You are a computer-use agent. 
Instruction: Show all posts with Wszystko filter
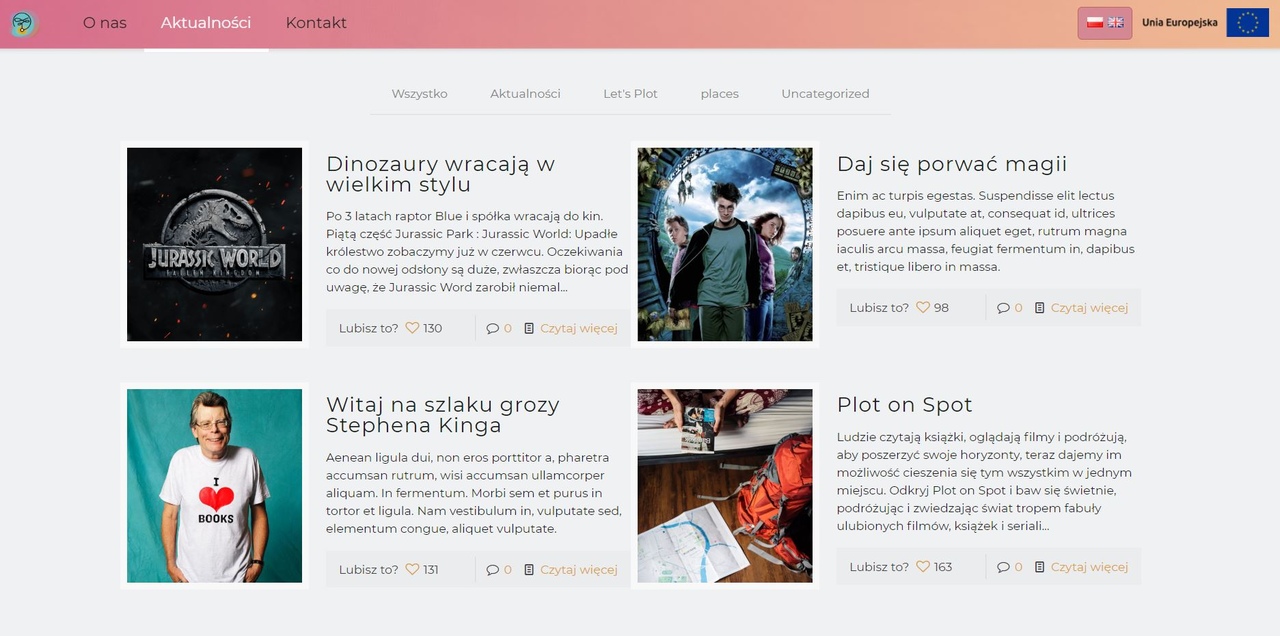pos(419,94)
